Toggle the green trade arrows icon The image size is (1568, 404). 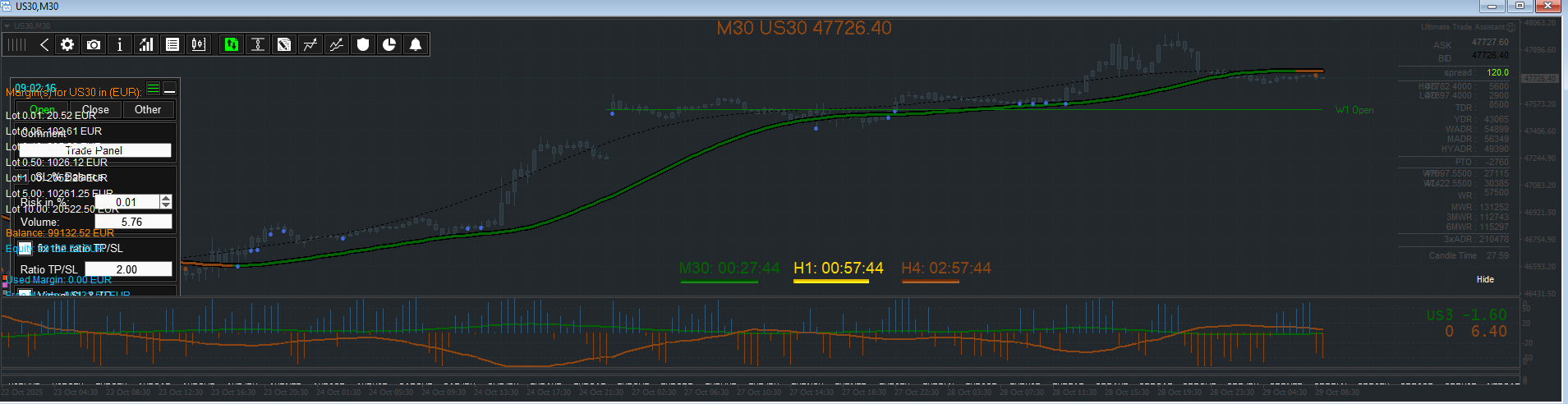coord(232,44)
